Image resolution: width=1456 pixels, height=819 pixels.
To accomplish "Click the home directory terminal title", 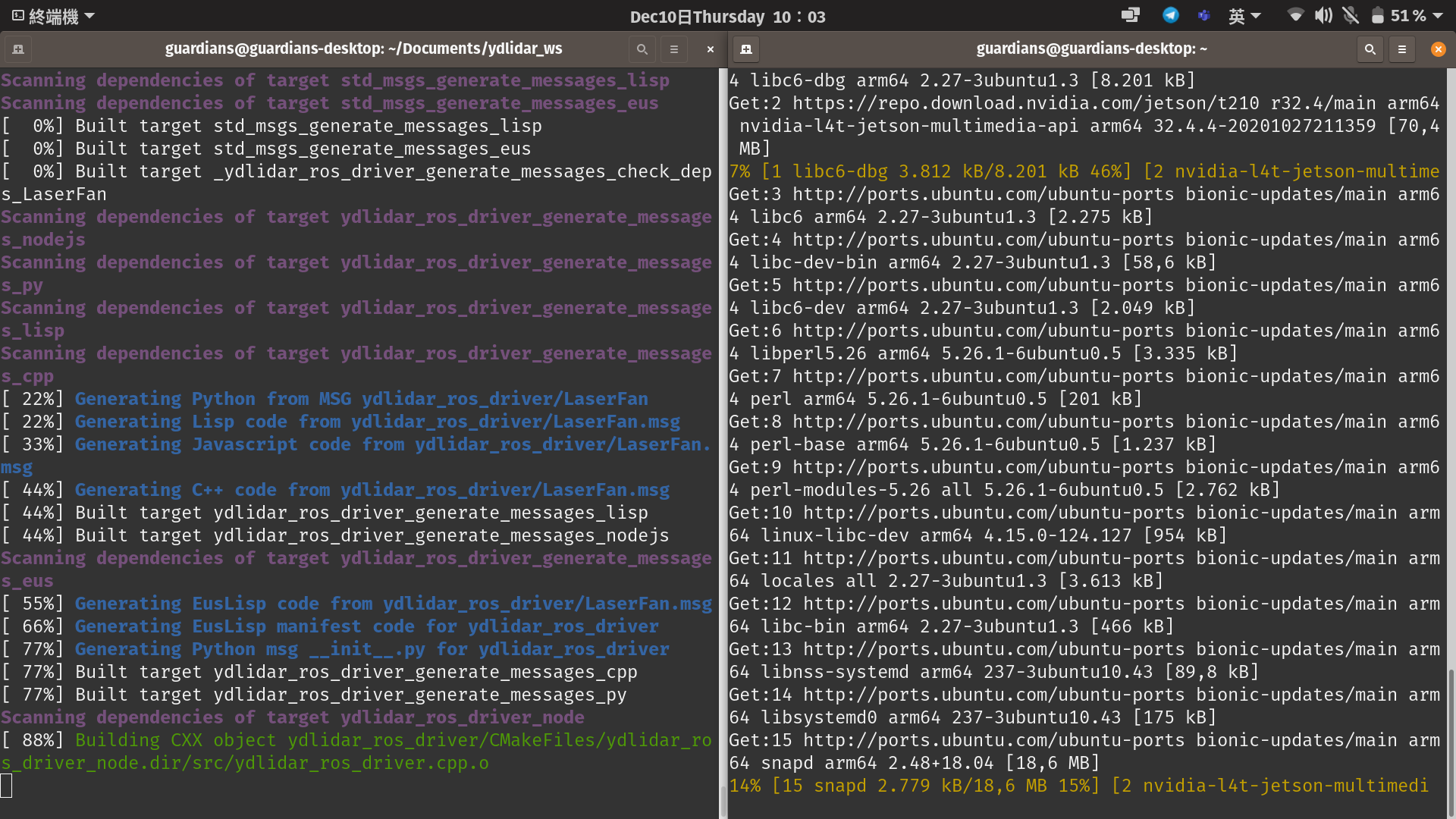I will pos(1092,49).
